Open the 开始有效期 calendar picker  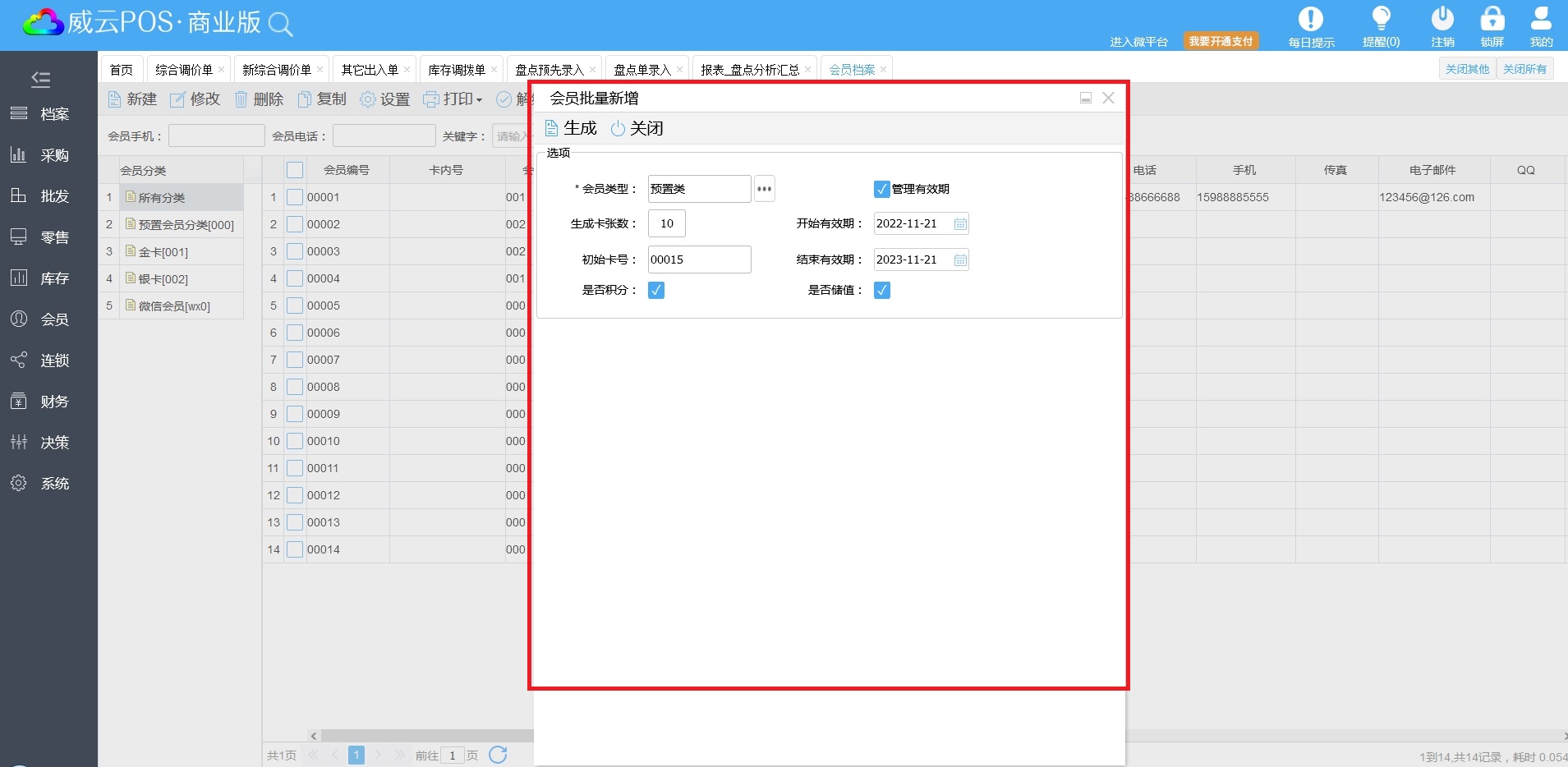(960, 223)
